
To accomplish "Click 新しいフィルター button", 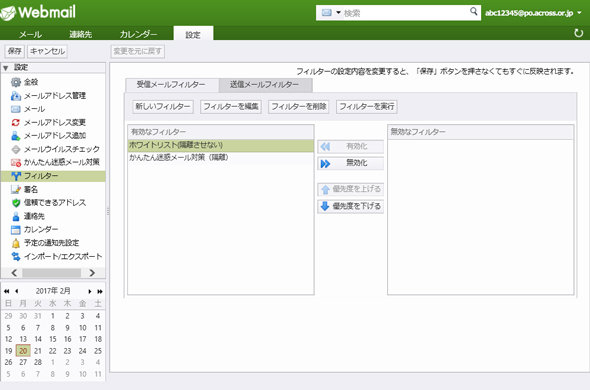I will pos(163,107).
